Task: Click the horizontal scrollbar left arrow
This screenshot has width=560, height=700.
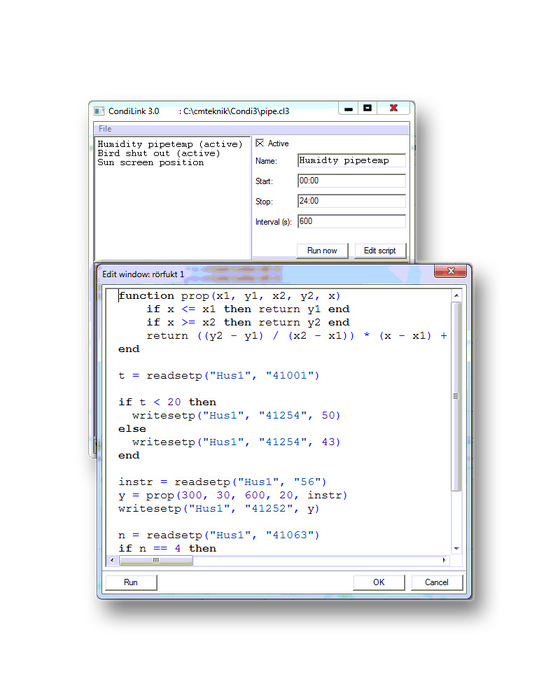Action: pyautogui.click(x=112, y=560)
